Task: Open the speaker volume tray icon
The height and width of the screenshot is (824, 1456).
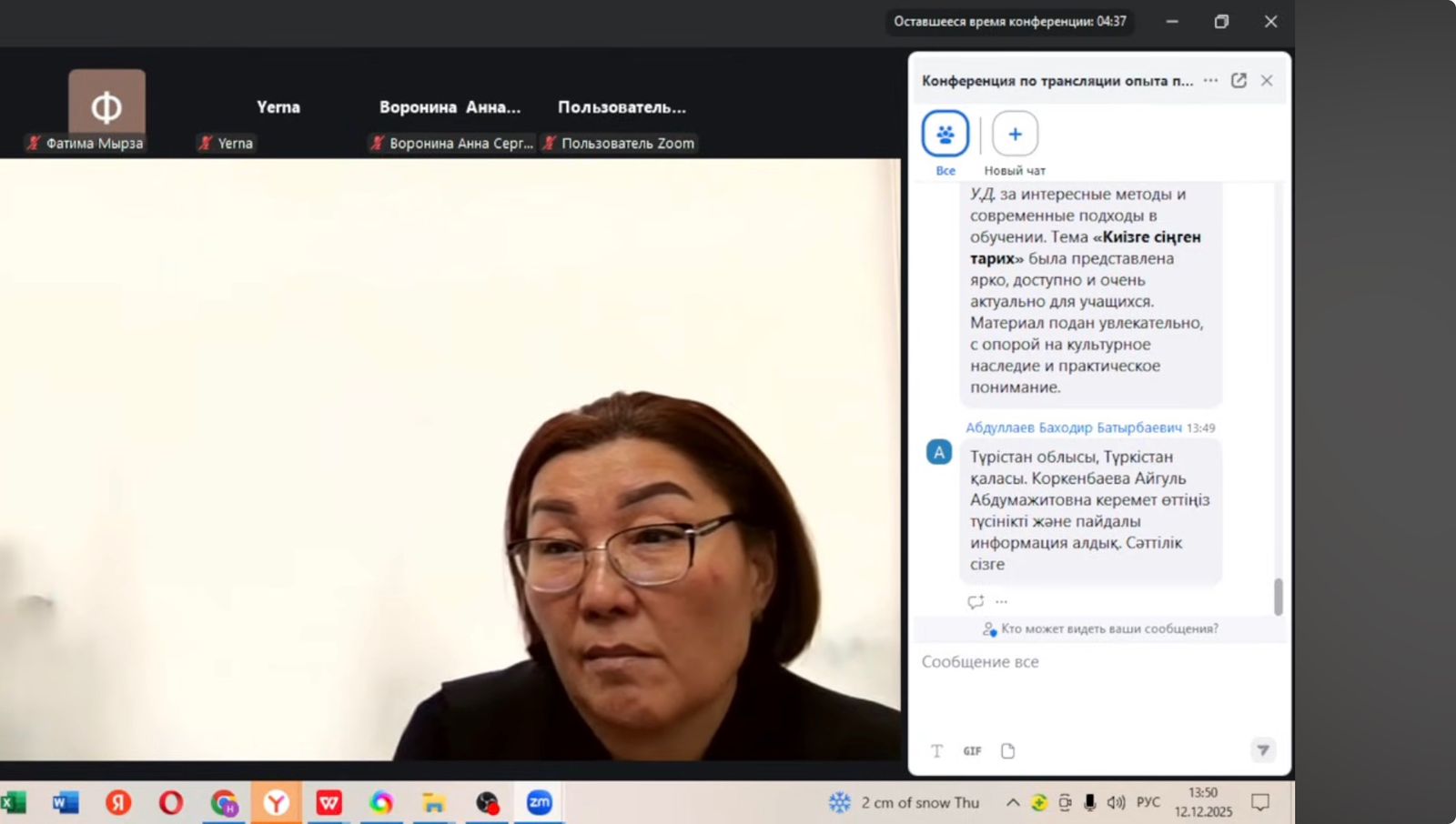Action: [1116, 802]
